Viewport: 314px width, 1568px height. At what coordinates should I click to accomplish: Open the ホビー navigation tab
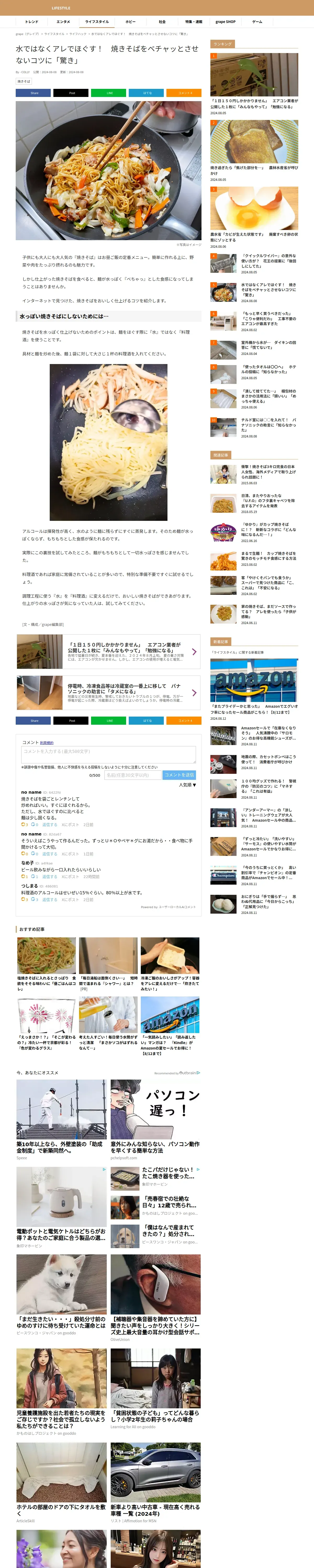(x=131, y=22)
